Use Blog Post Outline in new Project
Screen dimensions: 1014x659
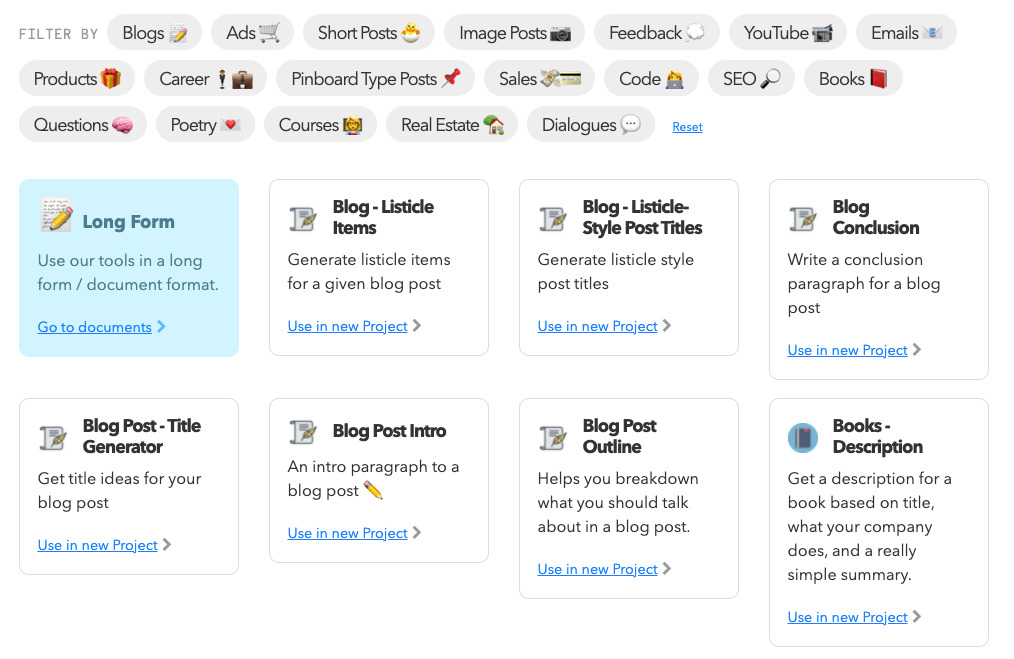pos(597,569)
